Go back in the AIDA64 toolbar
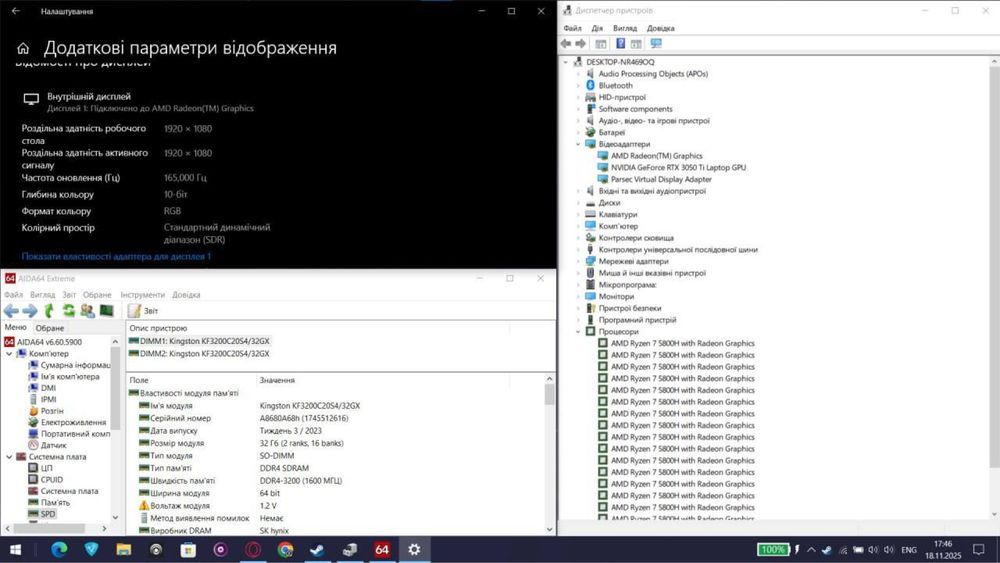 (11, 311)
